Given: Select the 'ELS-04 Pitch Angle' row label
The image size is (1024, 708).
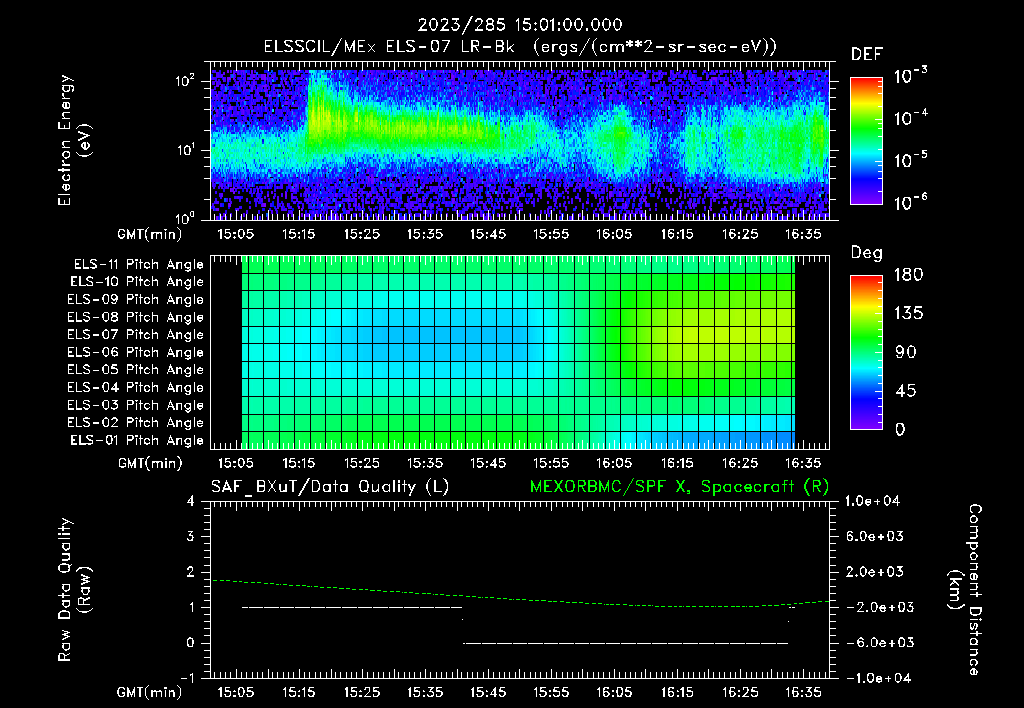Looking at the screenshot, I should (x=136, y=388).
